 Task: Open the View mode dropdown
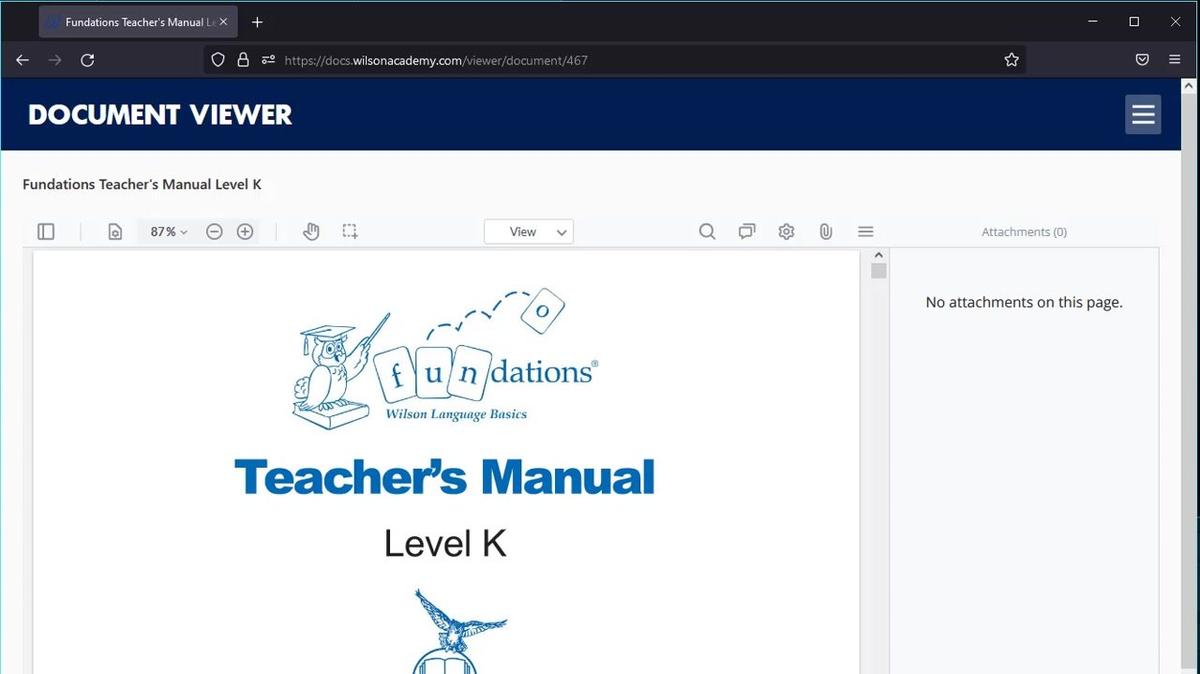pos(529,231)
